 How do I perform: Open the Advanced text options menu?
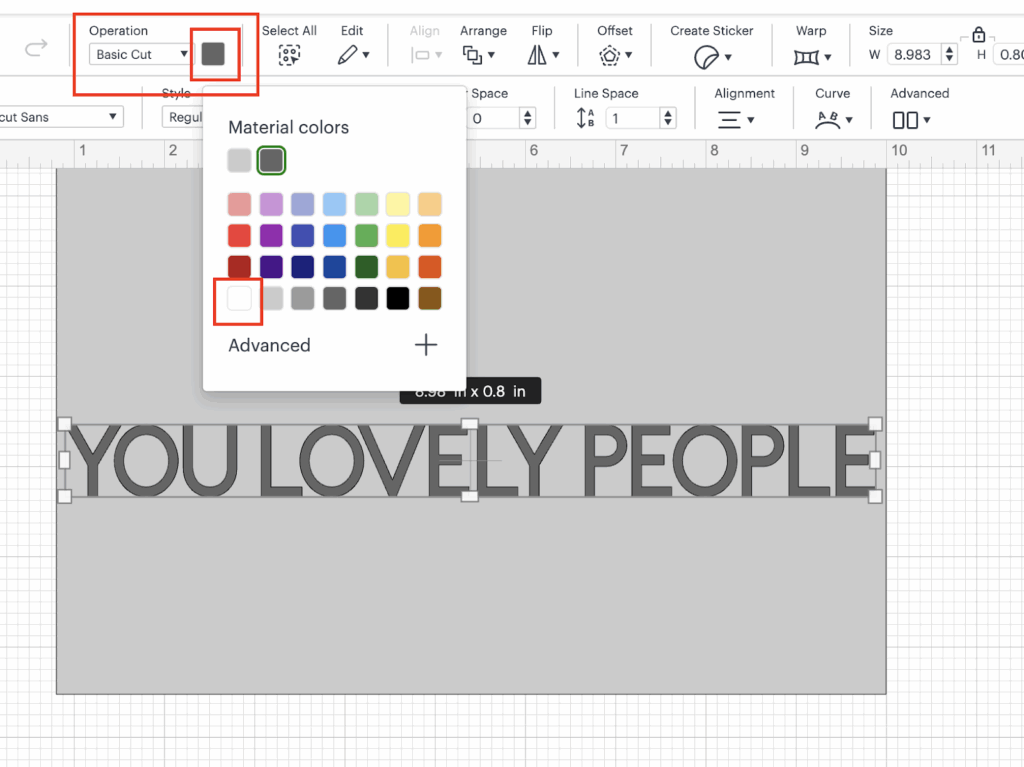coord(910,119)
